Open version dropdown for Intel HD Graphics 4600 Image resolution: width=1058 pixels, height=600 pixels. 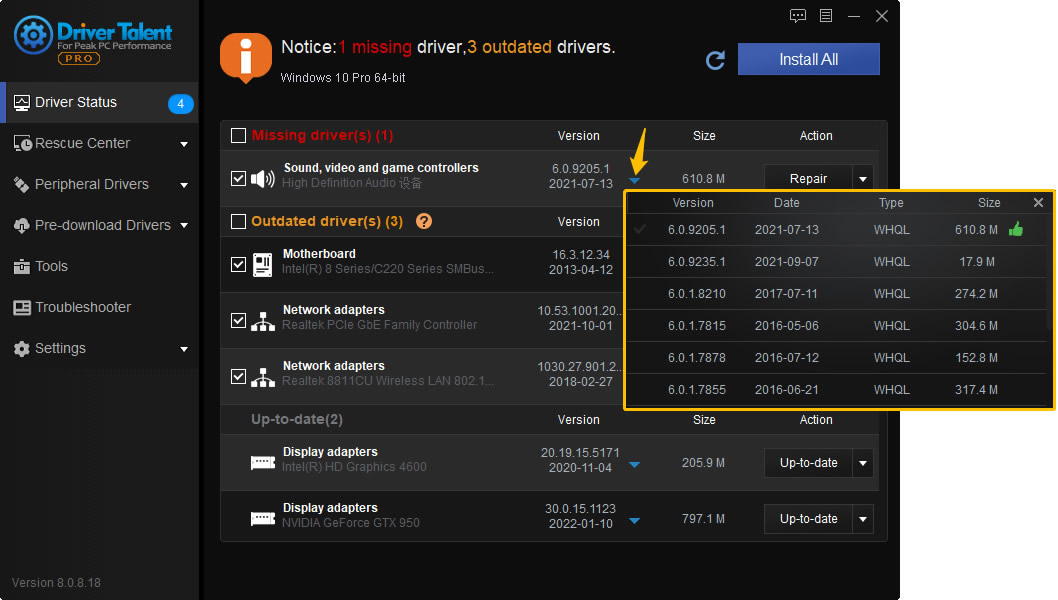point(634,464)
